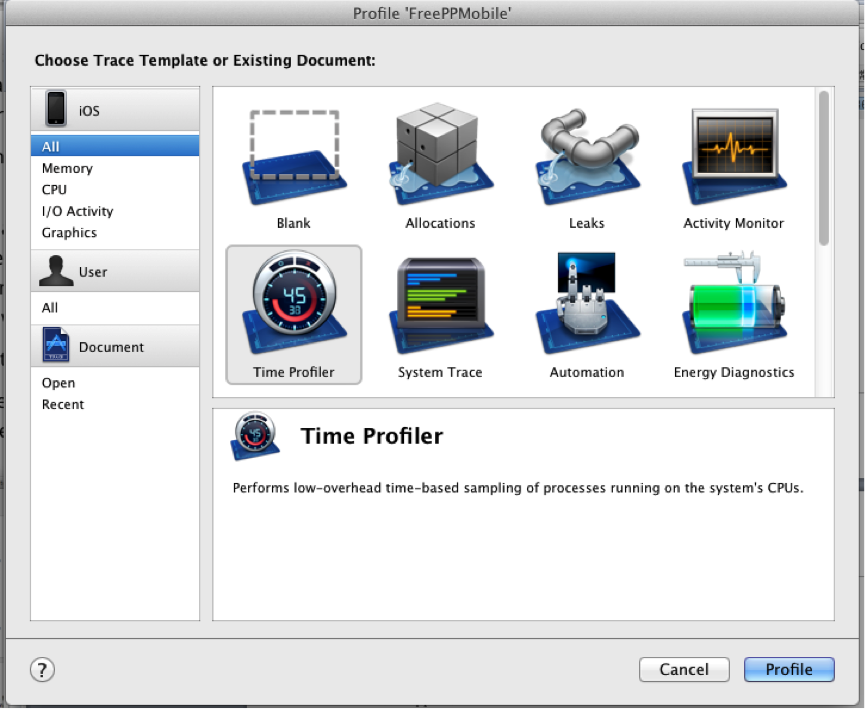865x709 pixels.
Task: Click the template grid vertical scrollbar
Action: [824, 168]
